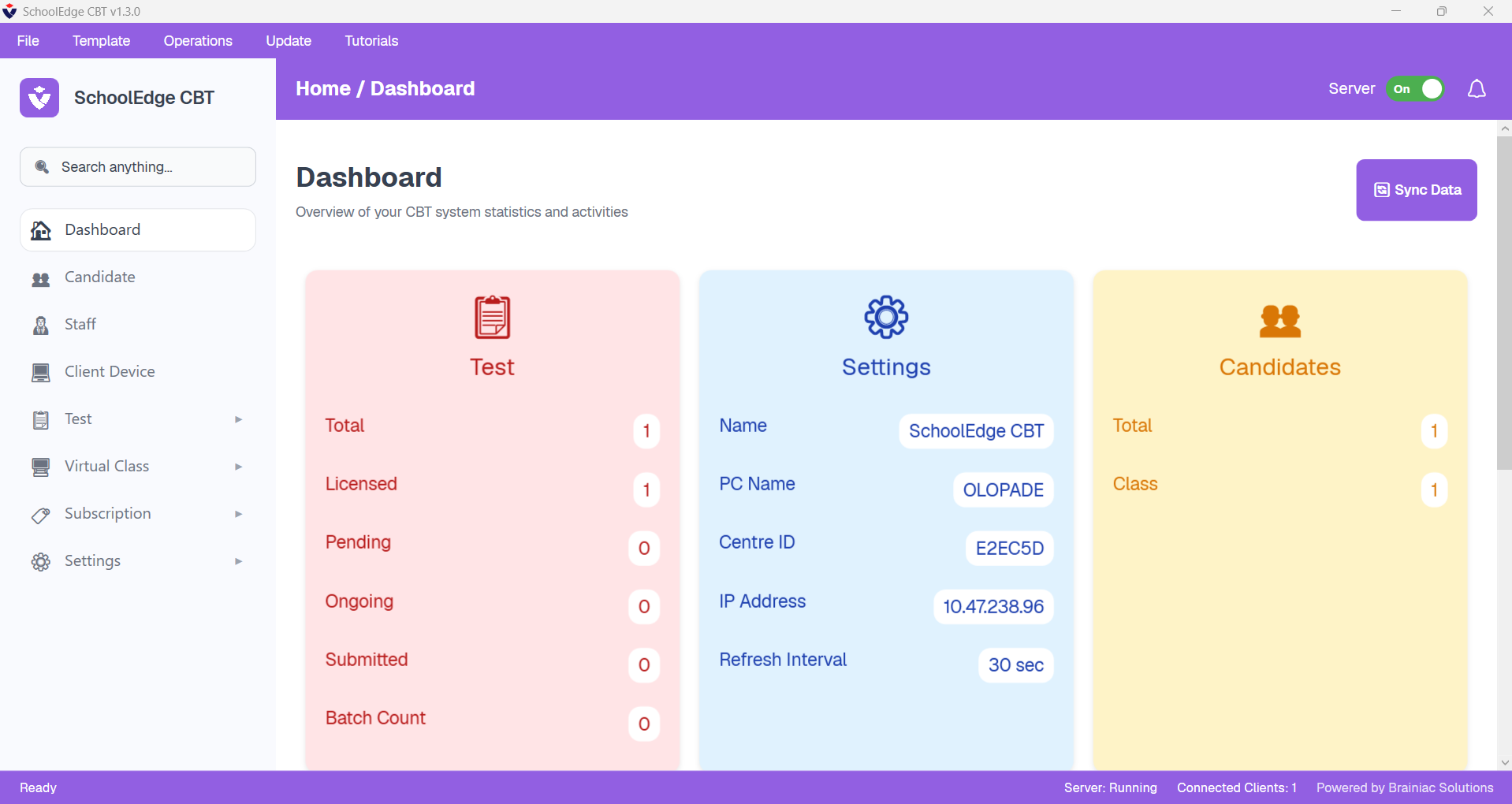Click the Test card title
The image size is (1512, 804).
tap(493, 367)
